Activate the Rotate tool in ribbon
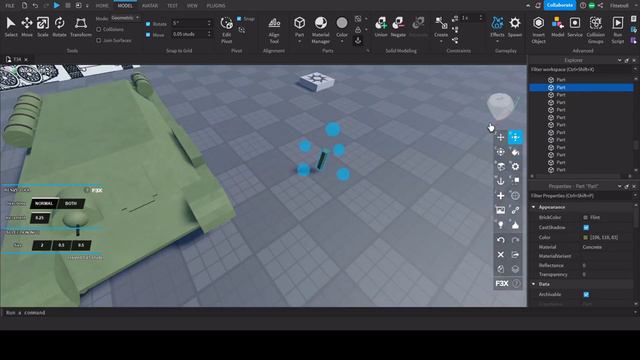The image size is (640, 360). 60,27
